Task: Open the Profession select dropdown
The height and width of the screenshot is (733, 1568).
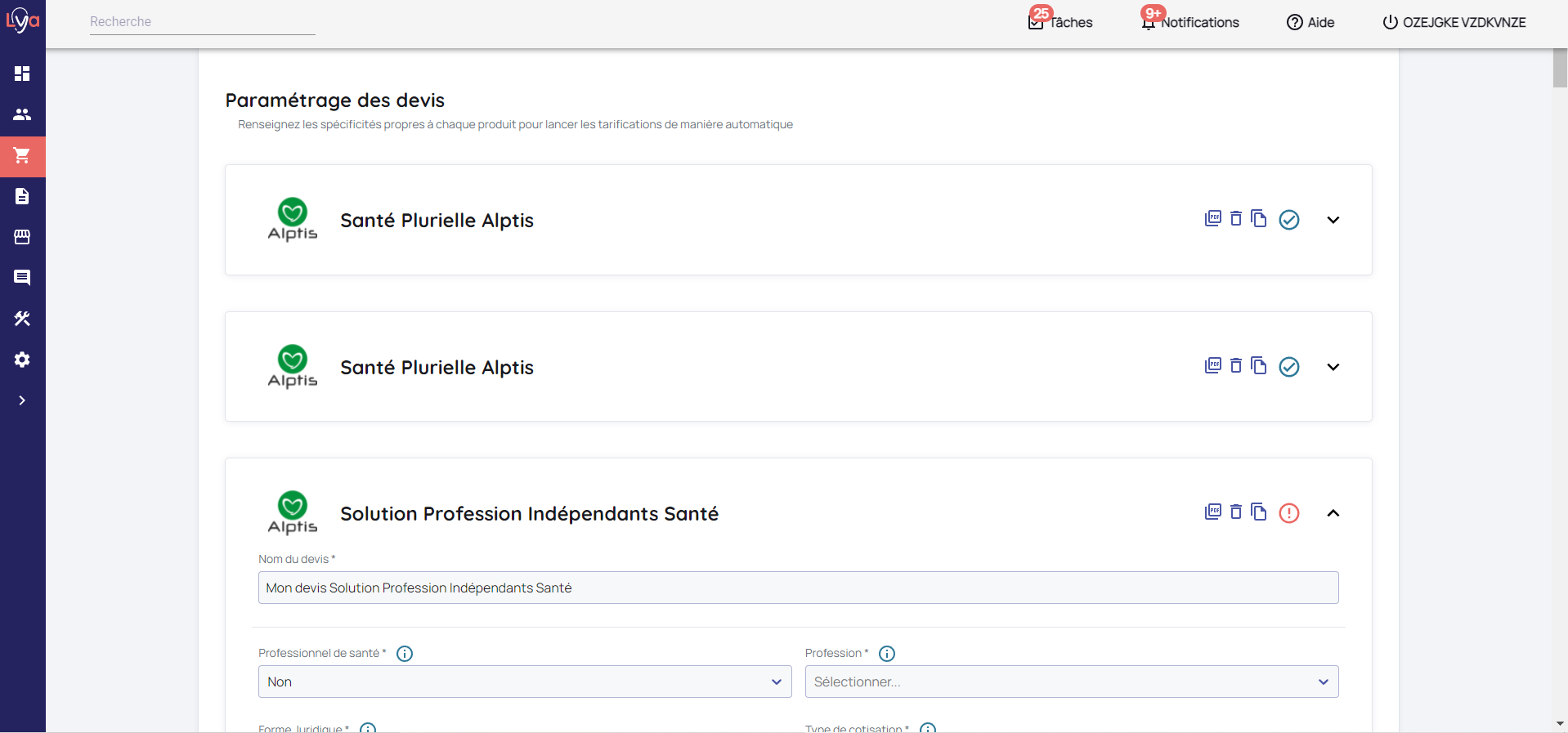Action: tap(1071, 682)
